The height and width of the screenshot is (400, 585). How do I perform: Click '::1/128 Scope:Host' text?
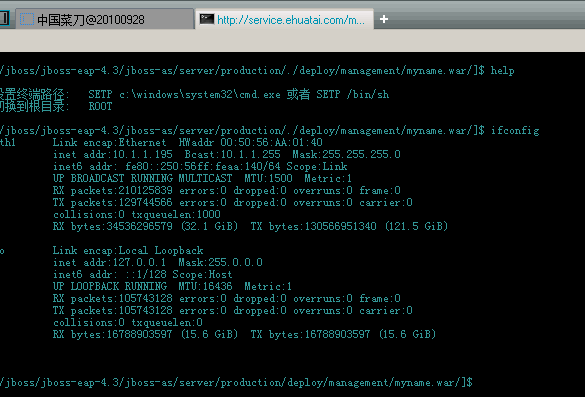(179, 274)
